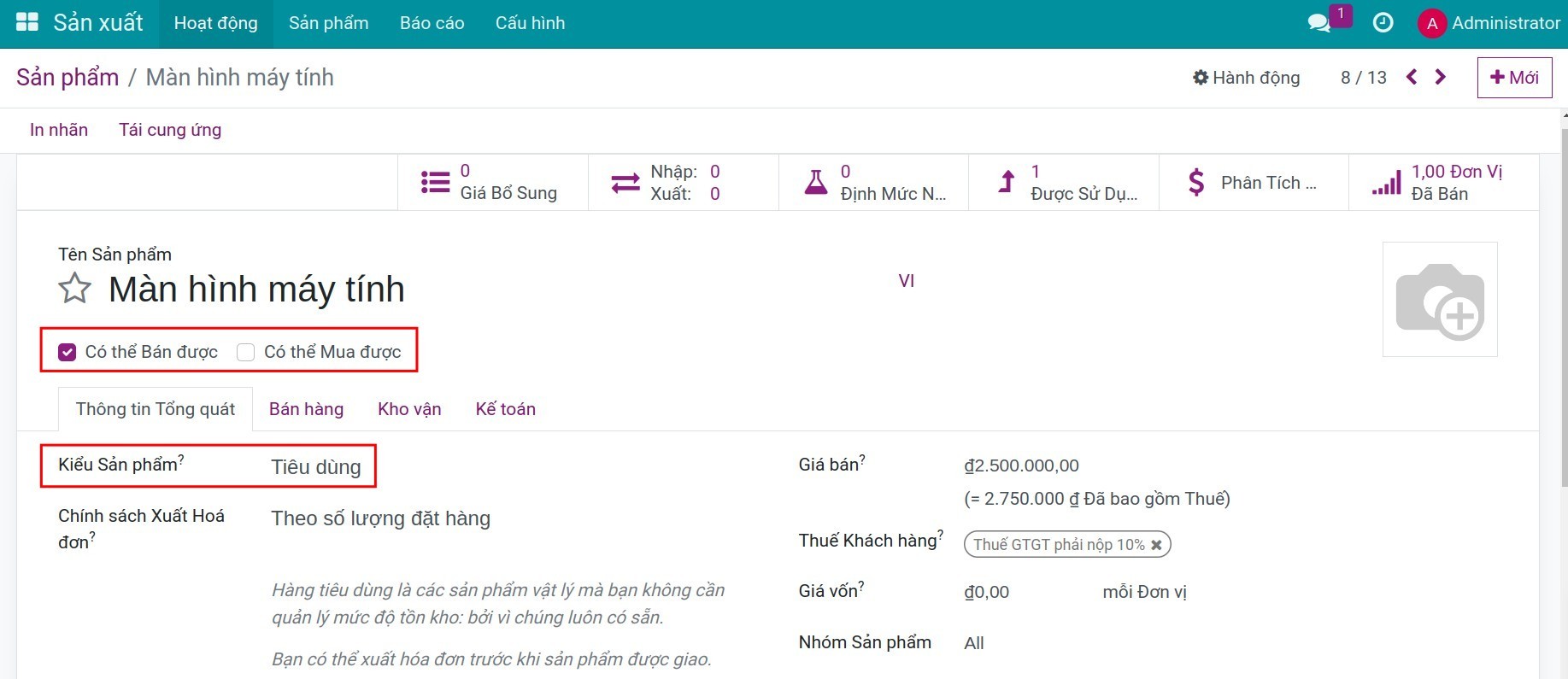Open Chính sách Xuất Hoá đơn dropdown
Image resolution: width=1568 pixels, height=679 pixels.
point(381,518)
